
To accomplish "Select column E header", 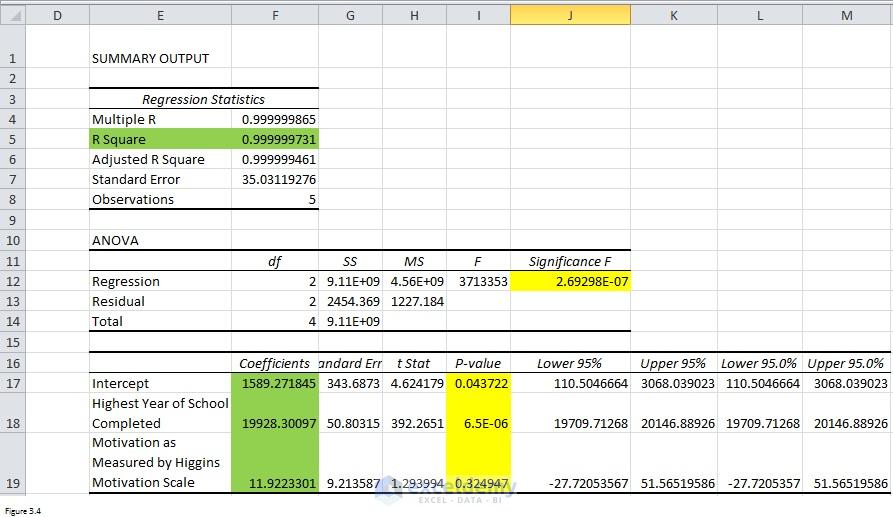I will click(x=161, y=15).
